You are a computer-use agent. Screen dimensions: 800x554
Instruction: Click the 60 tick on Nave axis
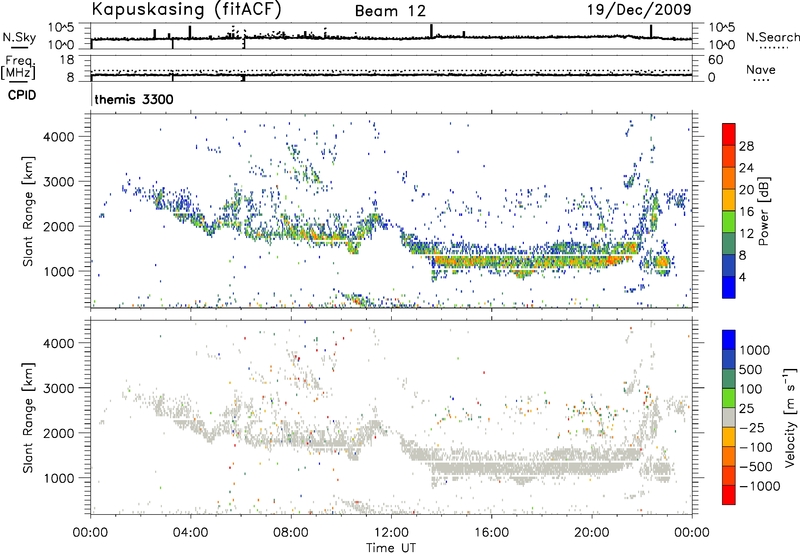[715, 60]
